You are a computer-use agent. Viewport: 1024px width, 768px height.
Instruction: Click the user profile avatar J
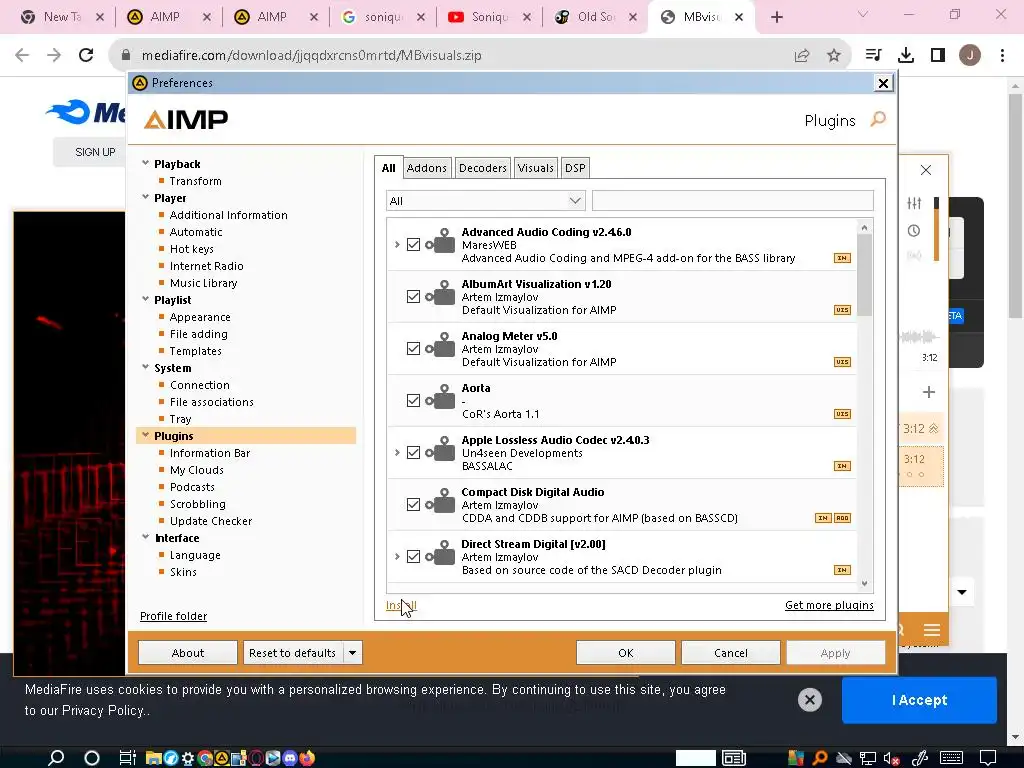point(970,56)
